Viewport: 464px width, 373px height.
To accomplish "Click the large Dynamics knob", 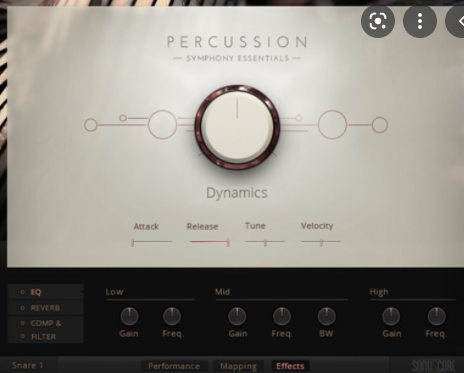I will [237, 127].
